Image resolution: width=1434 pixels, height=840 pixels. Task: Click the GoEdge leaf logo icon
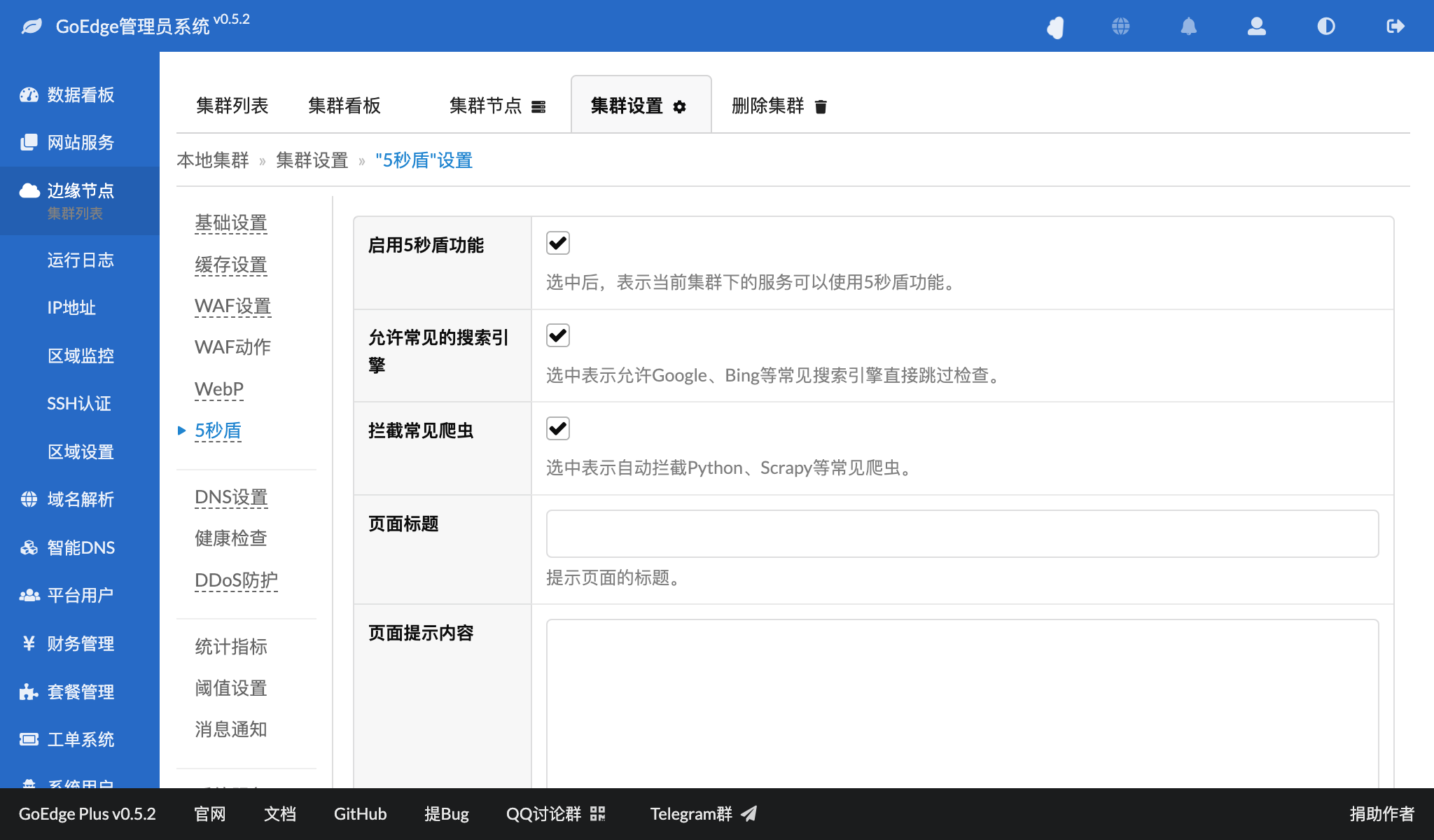[x=32, y=27]
